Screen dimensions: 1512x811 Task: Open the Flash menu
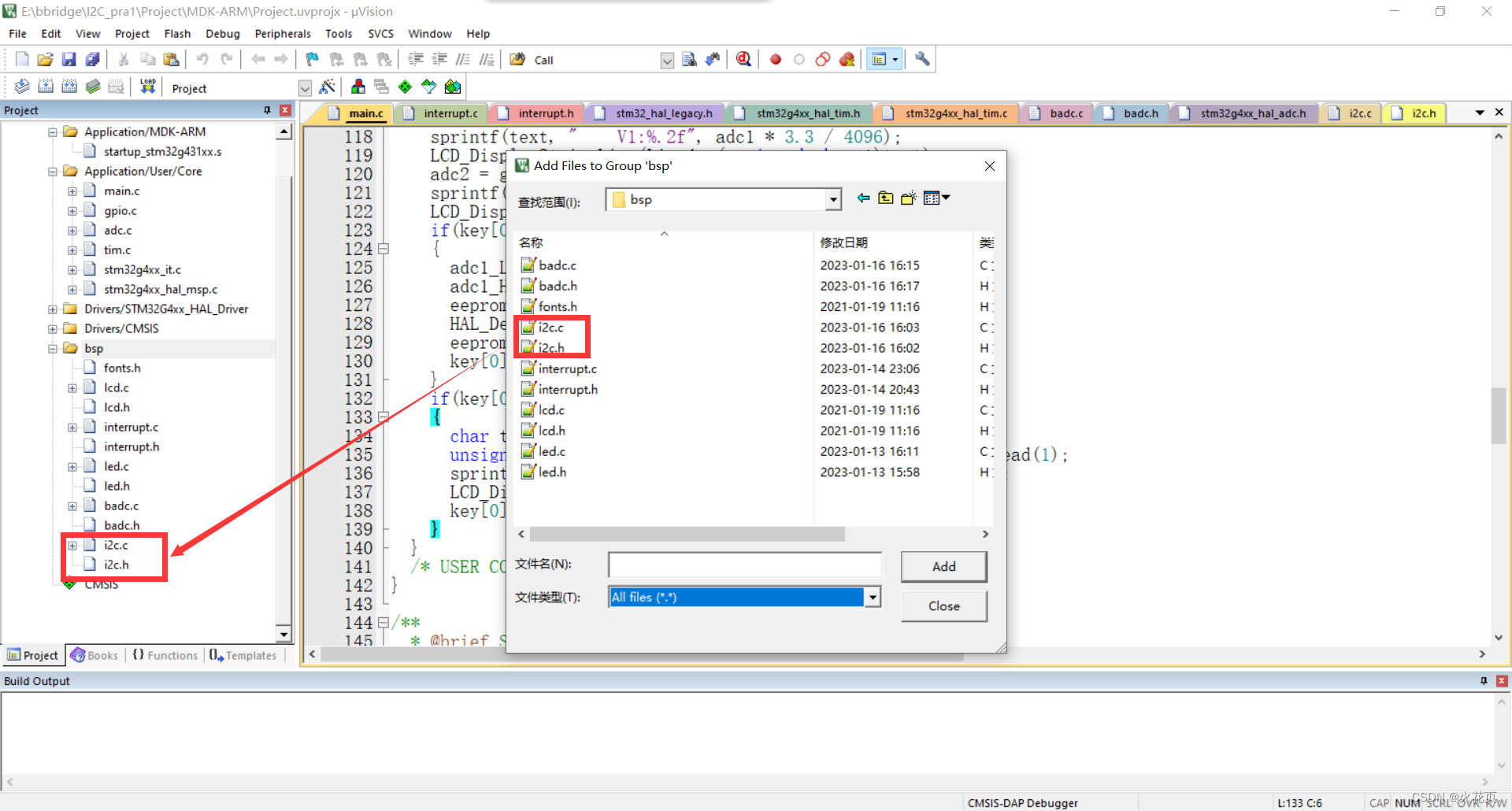pos(177,33)
